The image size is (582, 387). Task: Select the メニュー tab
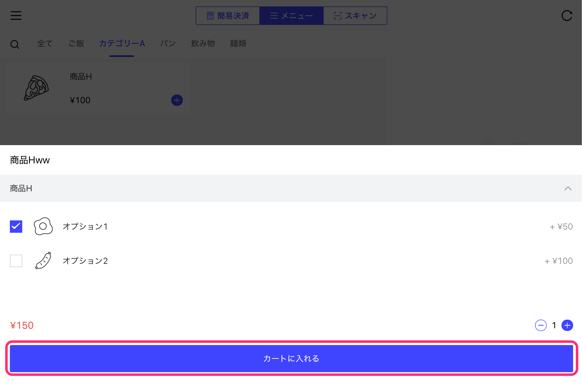tap(291, 16)
